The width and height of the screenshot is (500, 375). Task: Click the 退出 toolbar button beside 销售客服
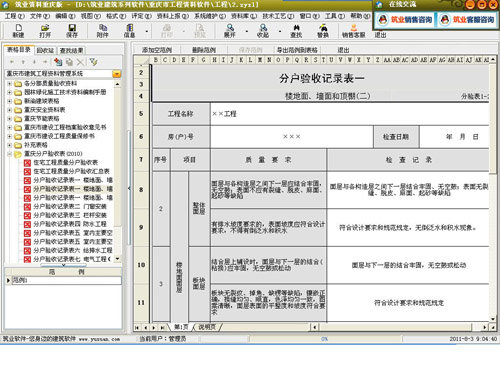(x=380, y=35)
